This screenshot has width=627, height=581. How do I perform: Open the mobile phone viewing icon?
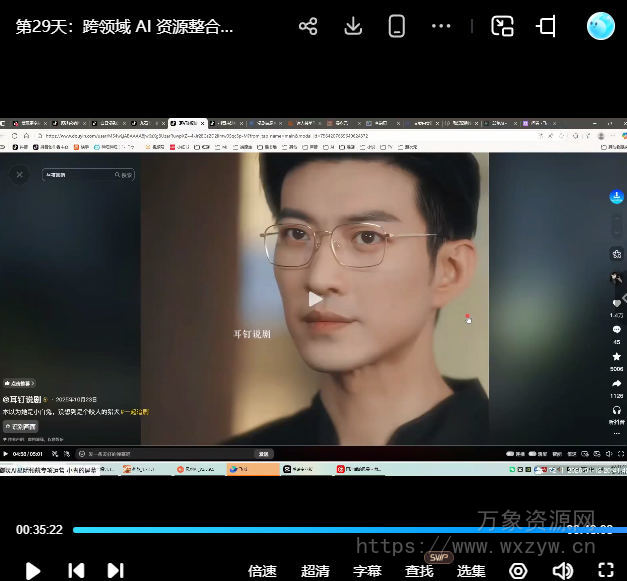click(x=397, y=27)
